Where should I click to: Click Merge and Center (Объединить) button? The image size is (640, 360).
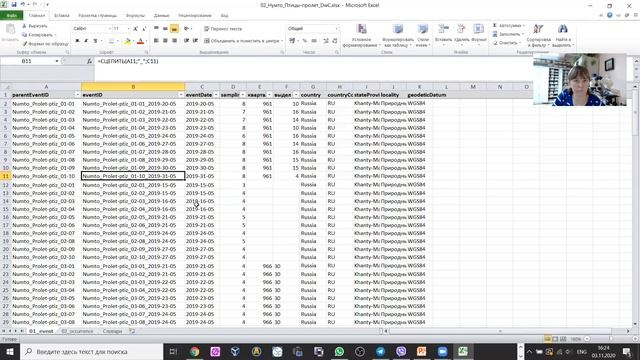pos(243,41)
